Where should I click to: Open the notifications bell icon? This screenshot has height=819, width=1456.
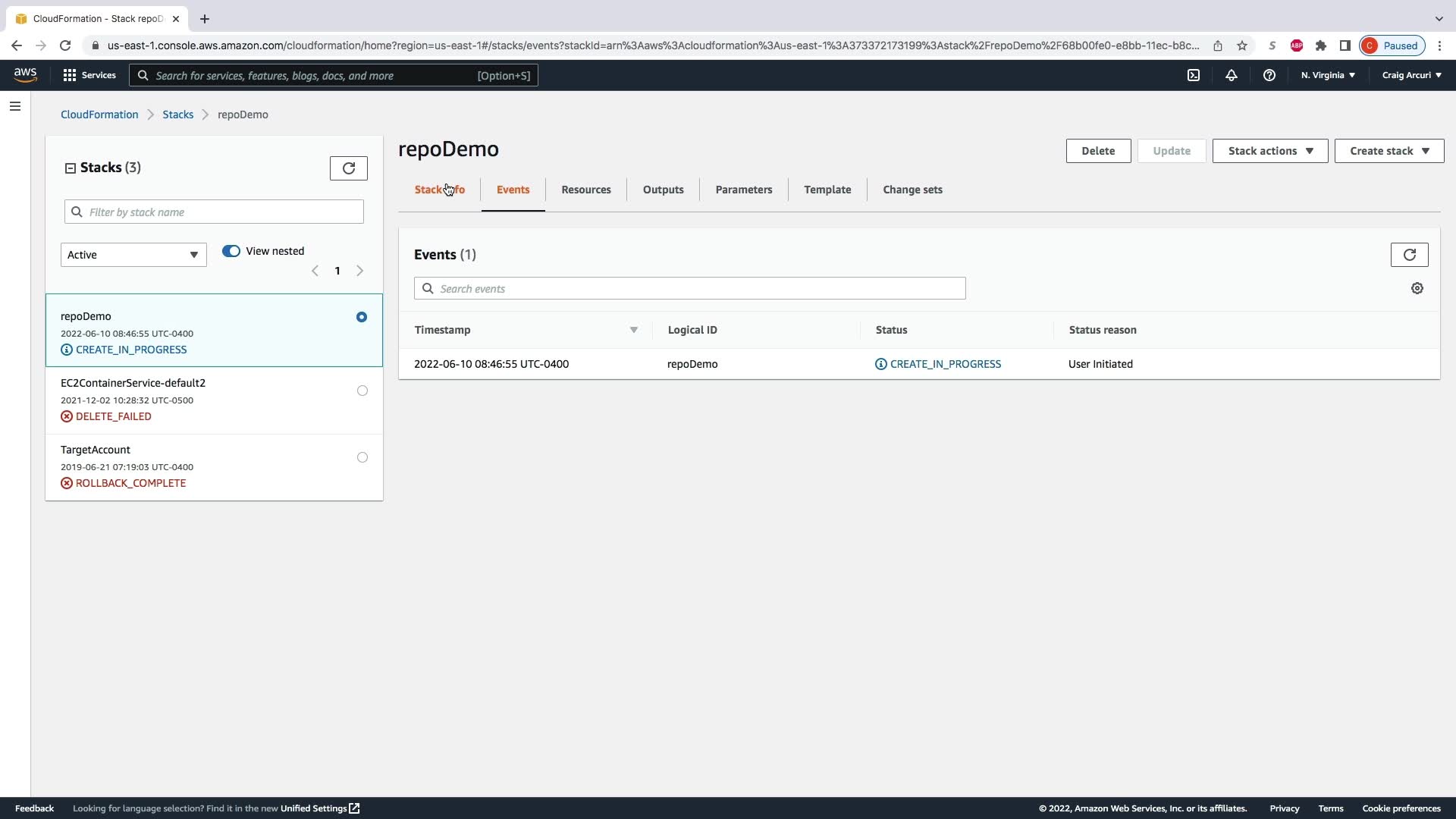point(1231,75)
